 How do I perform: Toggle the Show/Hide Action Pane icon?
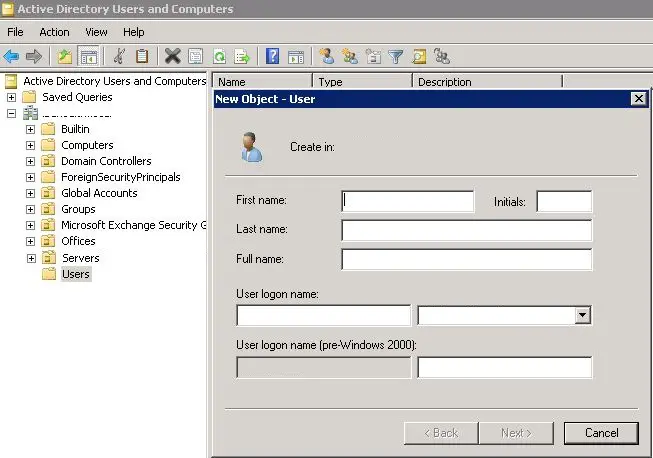(296, 56)
